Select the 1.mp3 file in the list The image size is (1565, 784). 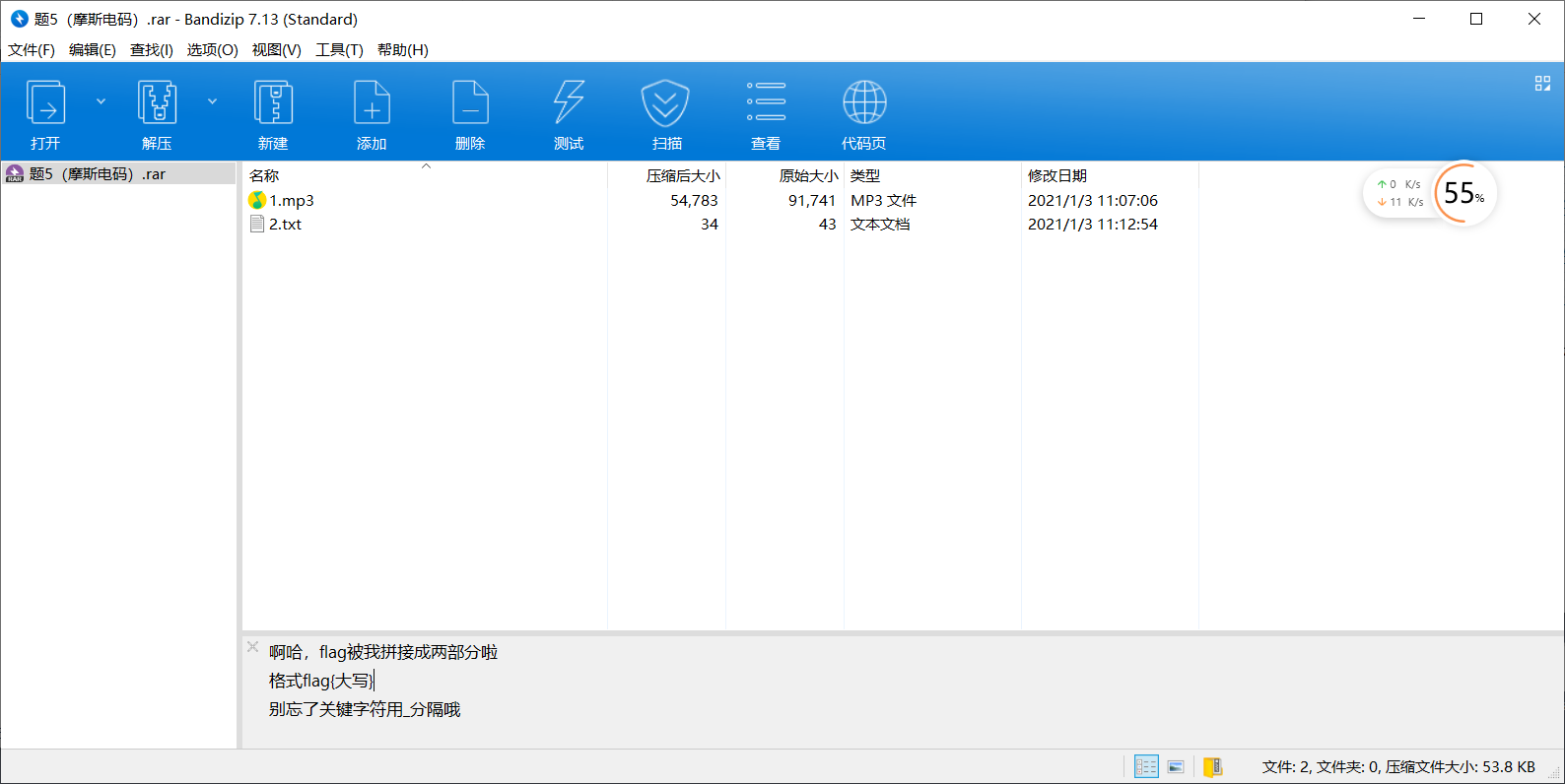click(292, 201)
